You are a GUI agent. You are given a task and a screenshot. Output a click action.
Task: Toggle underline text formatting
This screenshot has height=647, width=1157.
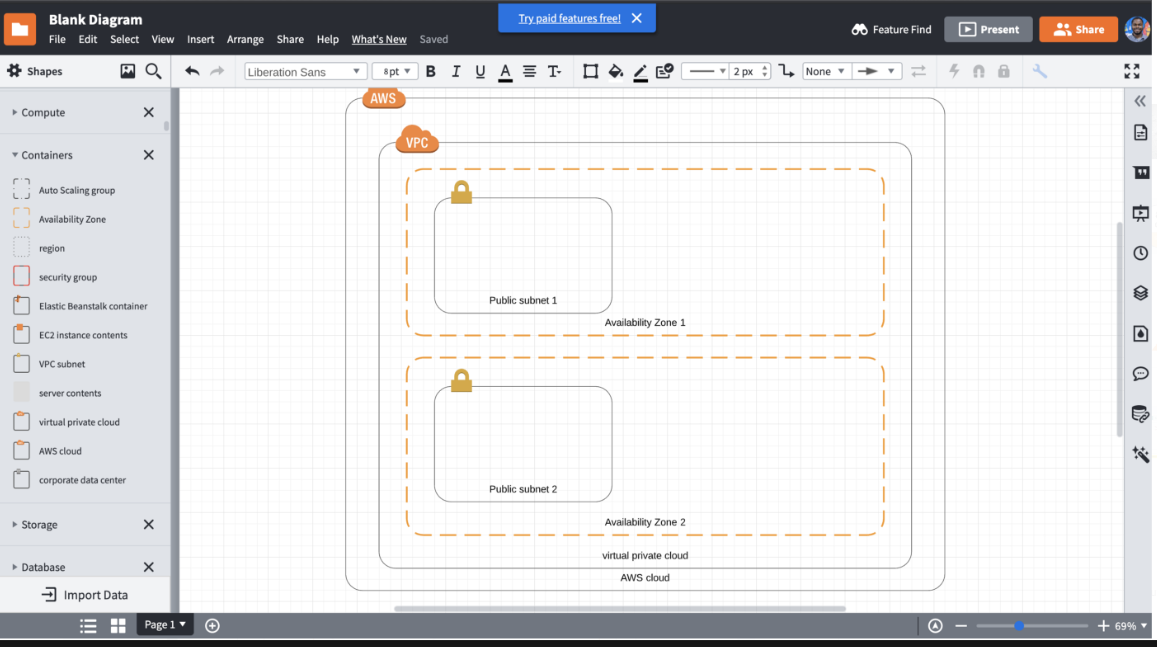(x=480, y=71)
